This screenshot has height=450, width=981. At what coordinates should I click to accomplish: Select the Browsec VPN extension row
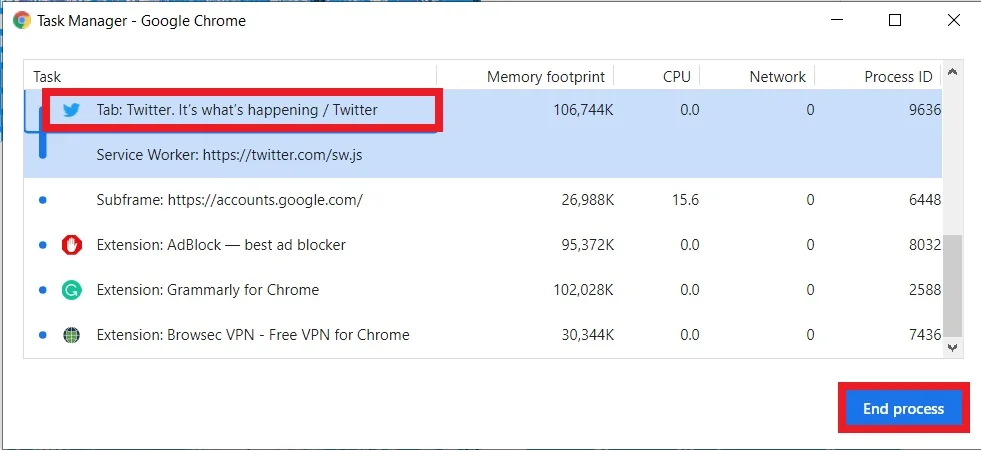pos(483,335)
